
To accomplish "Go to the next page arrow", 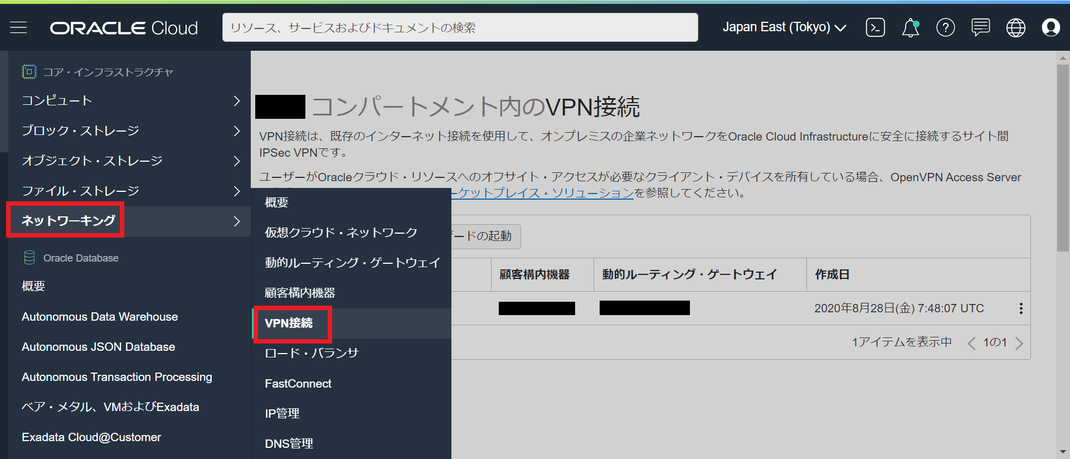I will coord(1020,343).
